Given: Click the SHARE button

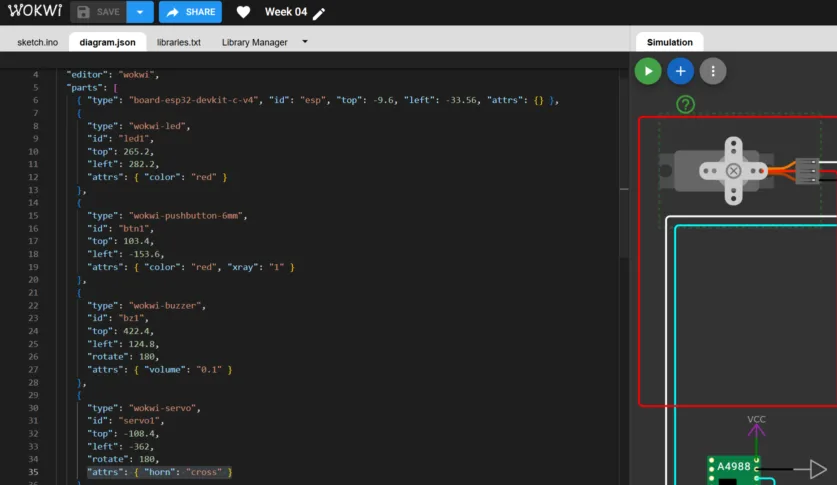Looking at the screenshot, I should click(190, 12).
